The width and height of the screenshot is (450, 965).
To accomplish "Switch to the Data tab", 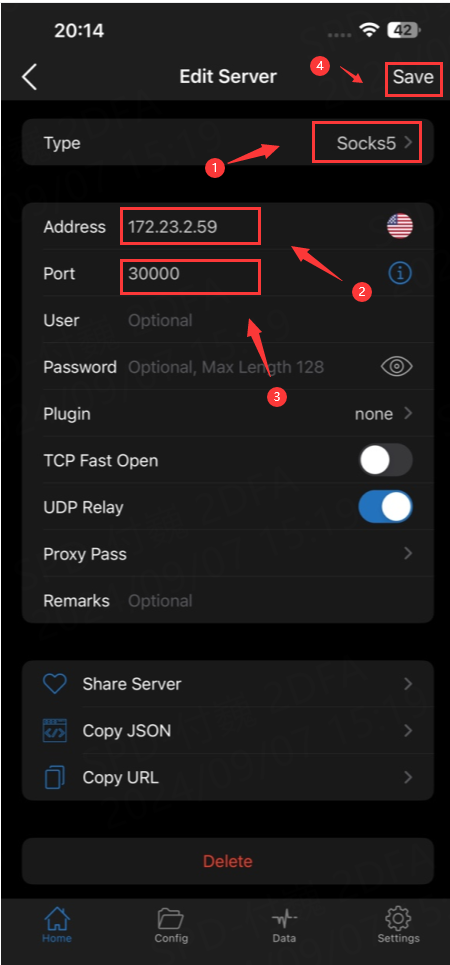I will (284, 926).
